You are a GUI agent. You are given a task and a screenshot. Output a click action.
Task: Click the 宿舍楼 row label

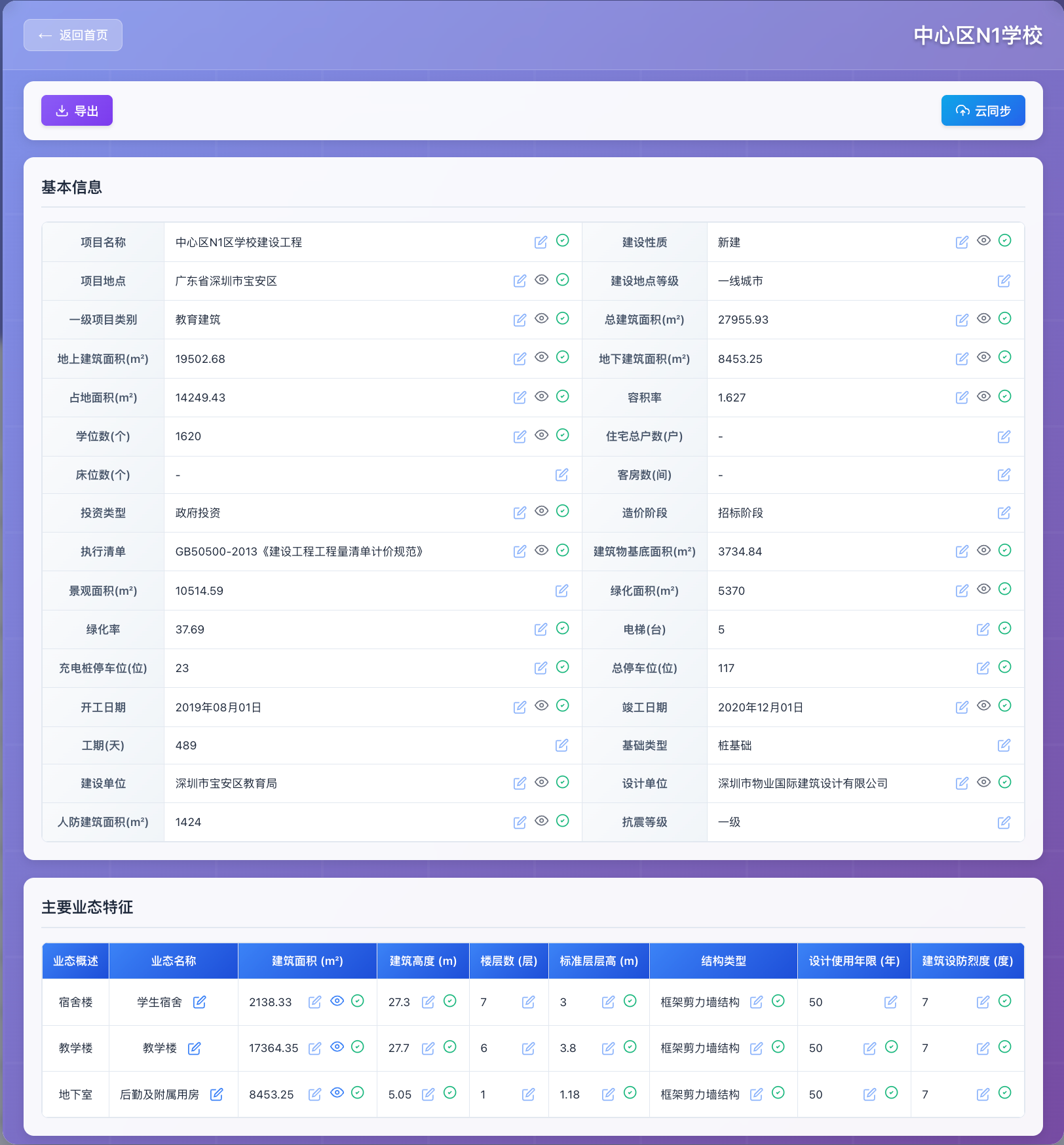click(x=75, y=1002)
